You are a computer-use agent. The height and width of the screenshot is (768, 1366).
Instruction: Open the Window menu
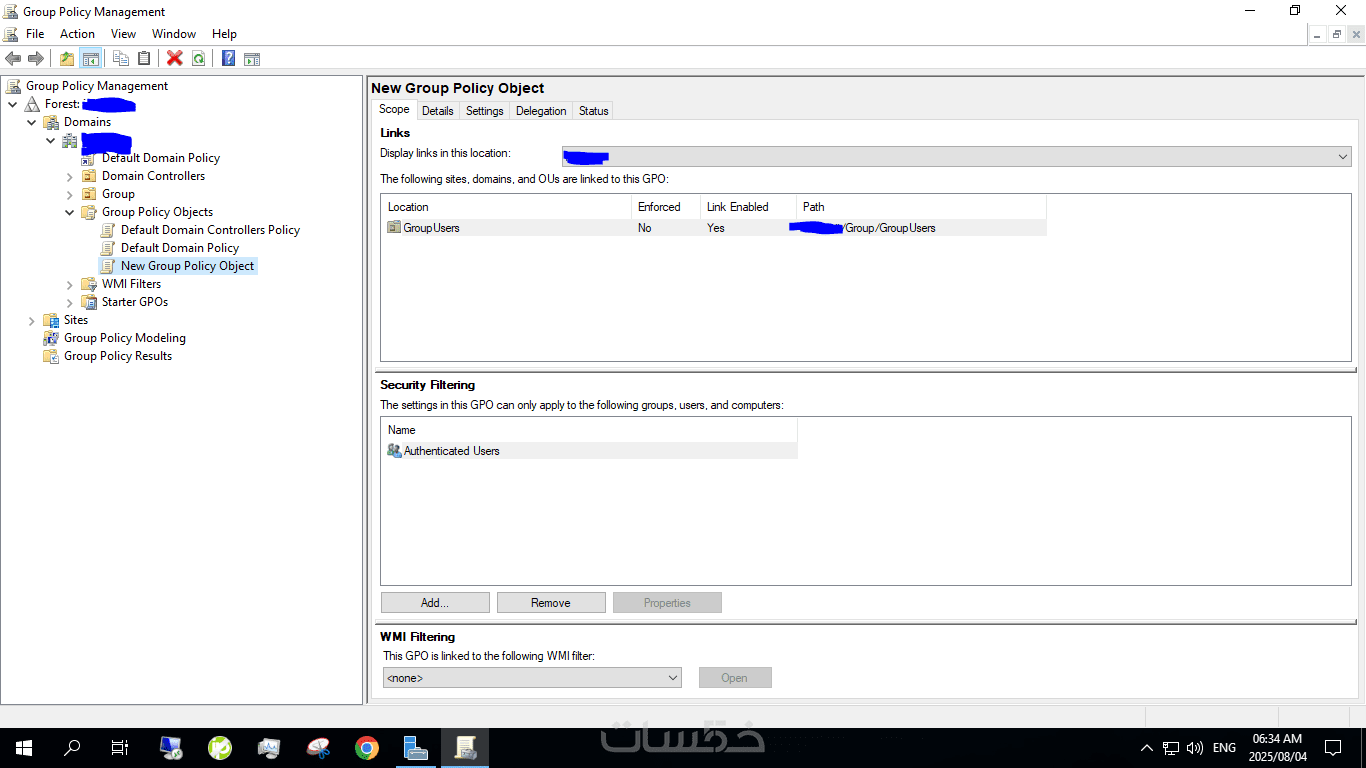click(174, 34)
